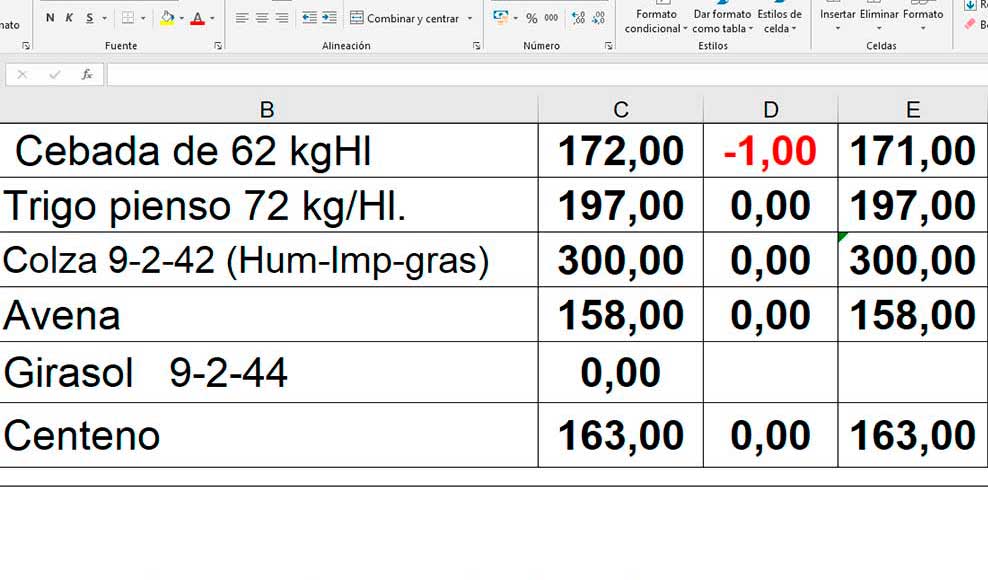This screenshot has width=988, height=580.
Task: Open the Dar formato como tabla menu
Action: pos(720,20)
